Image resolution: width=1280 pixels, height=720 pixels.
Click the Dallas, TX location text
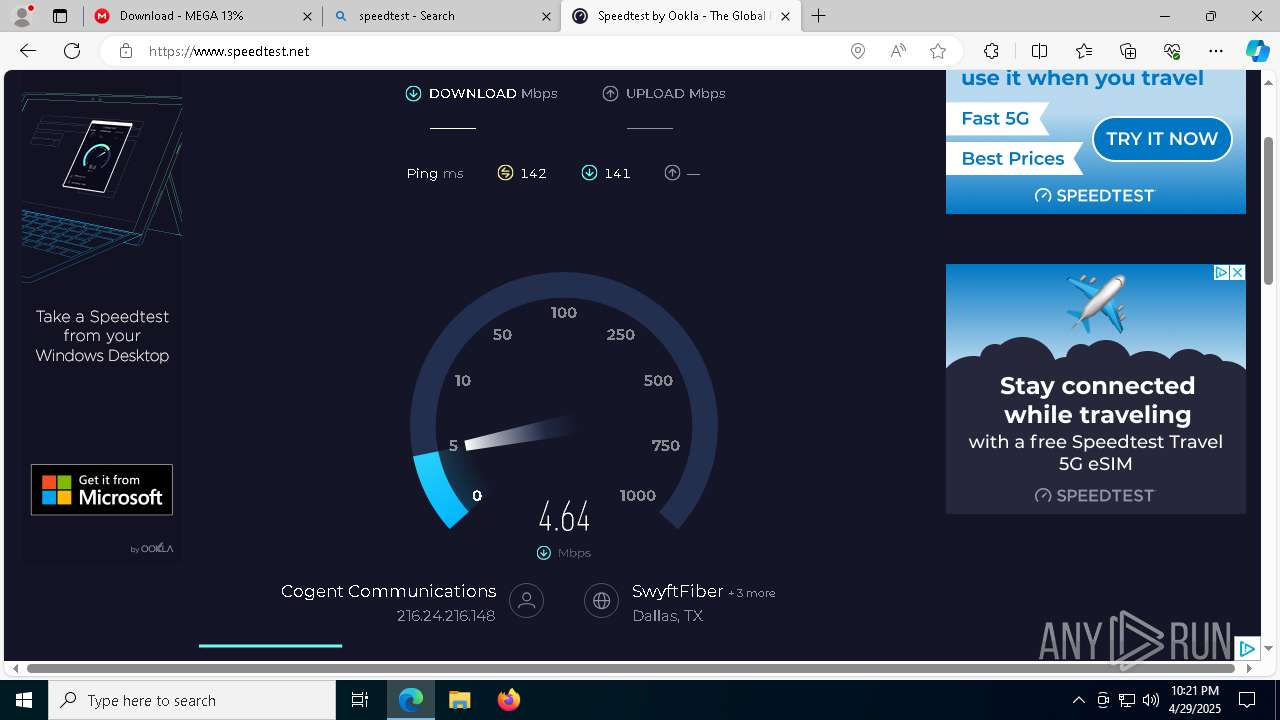(x=667, y=616)
